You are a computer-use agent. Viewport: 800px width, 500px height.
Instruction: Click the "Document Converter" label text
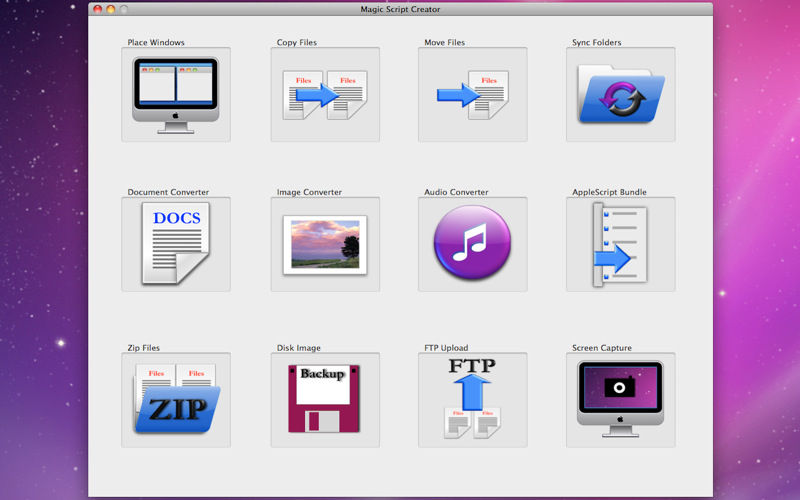tap(168, 192)
